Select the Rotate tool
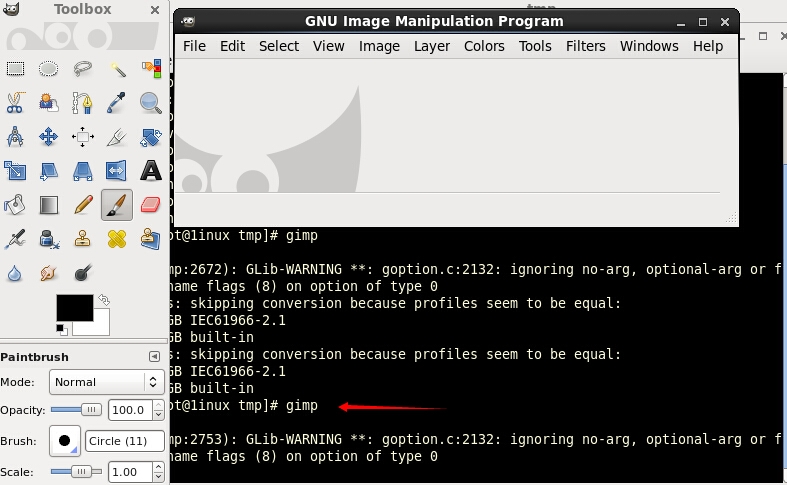The height and width of the screenshot is (485, 787). coord(151,137)
